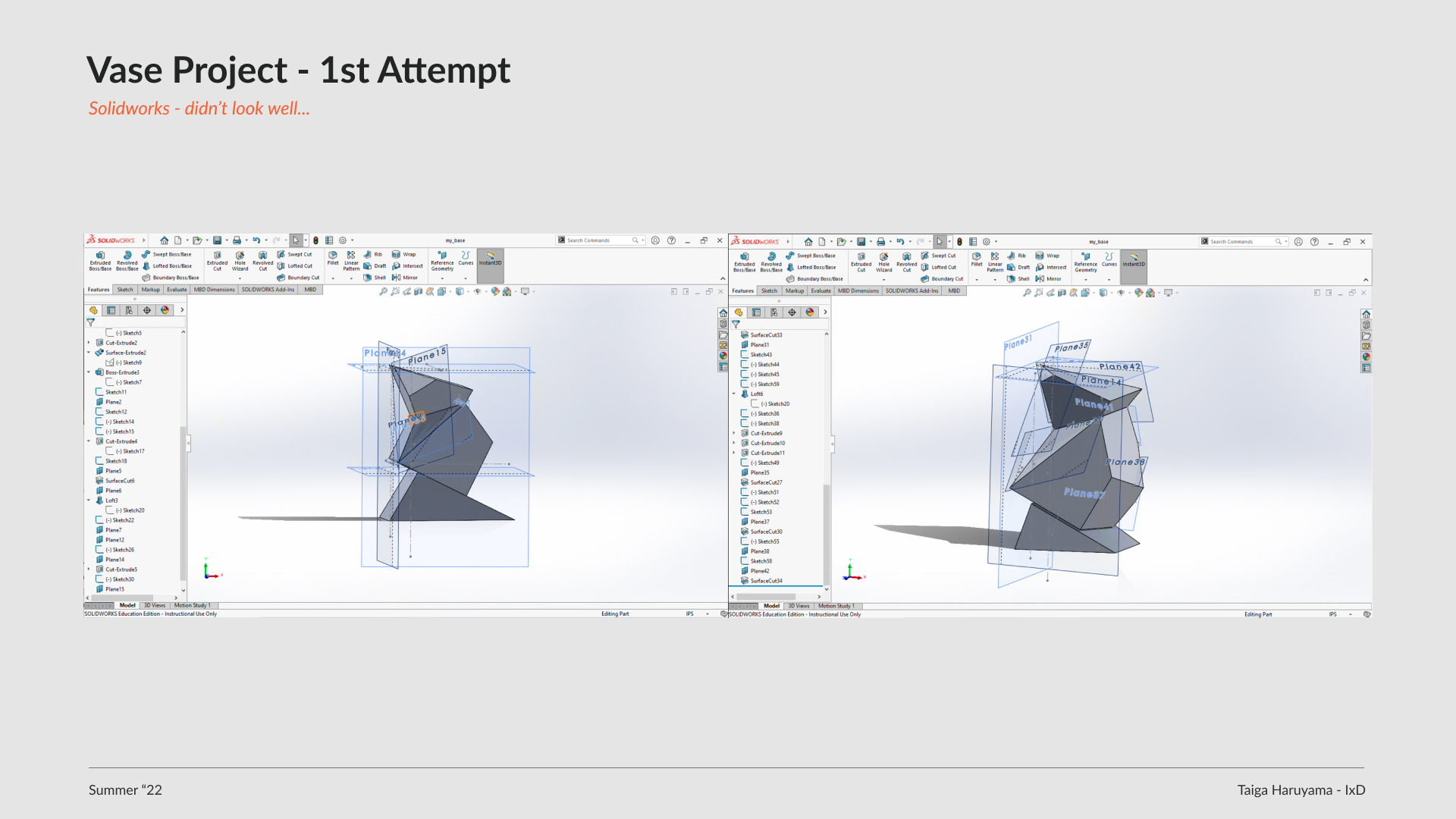Click the Shell tool in the left window
The width and height of the screenshot is (1456, 819).
tap(375, 278)
